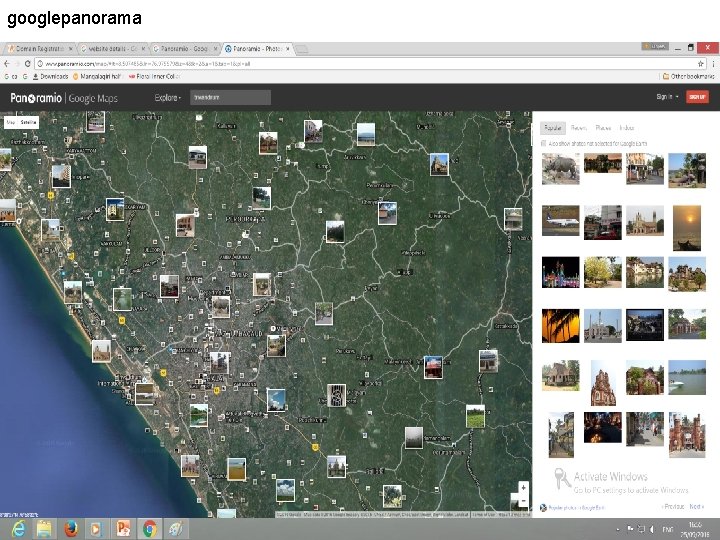Go to Next page of photos
This screenshot has height=540, width=720.
[x=696, y=506]
